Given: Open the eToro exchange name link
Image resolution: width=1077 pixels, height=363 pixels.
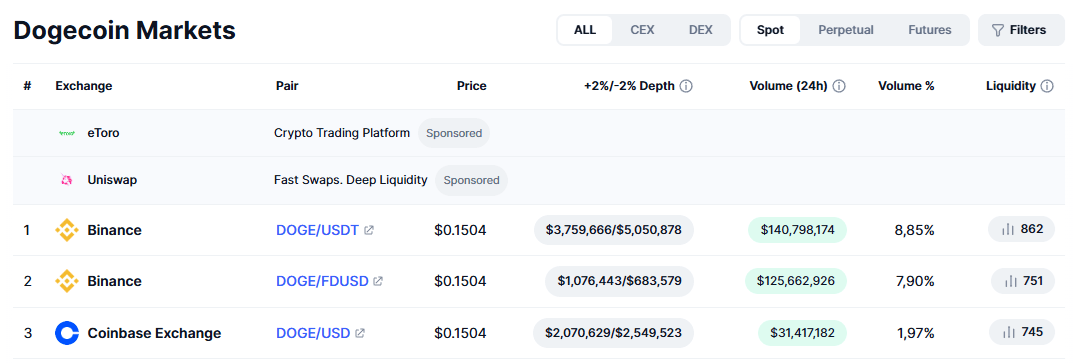Looking at the screenshot, I should [103, 133].
